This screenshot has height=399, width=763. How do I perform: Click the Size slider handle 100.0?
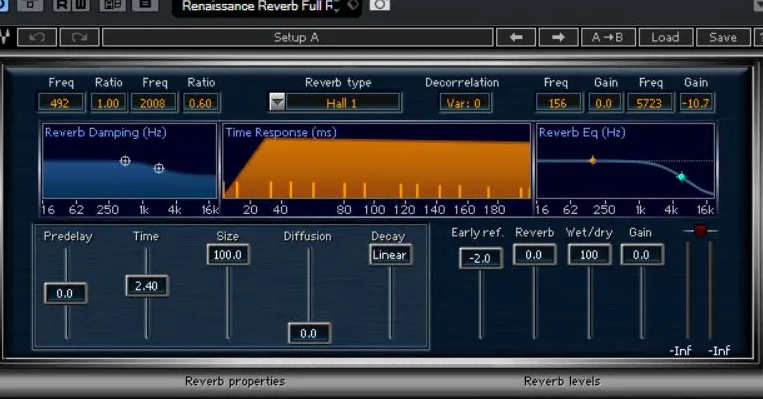tap(228, 254)
